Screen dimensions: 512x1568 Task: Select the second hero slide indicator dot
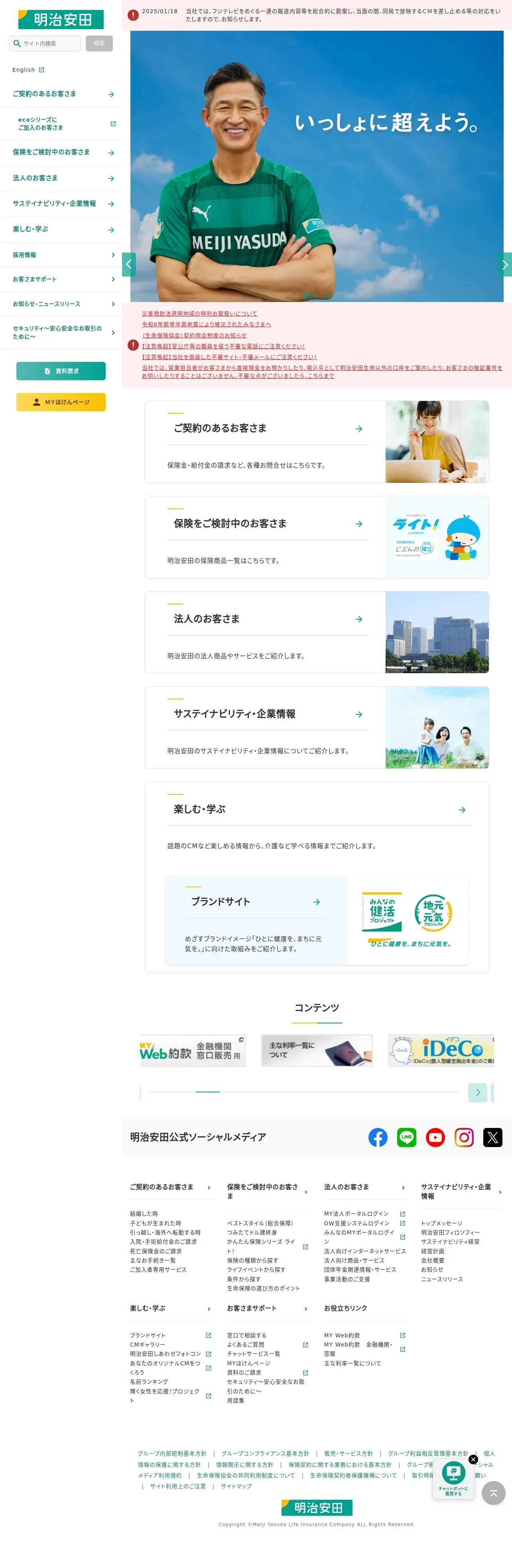315,295
